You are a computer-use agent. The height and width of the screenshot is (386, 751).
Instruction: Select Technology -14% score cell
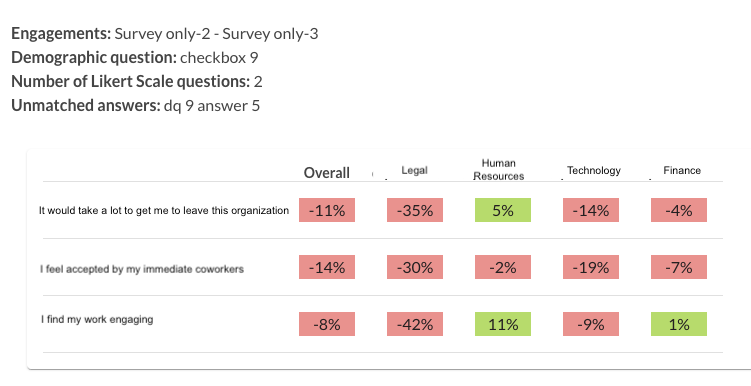[x=591, y=210]
